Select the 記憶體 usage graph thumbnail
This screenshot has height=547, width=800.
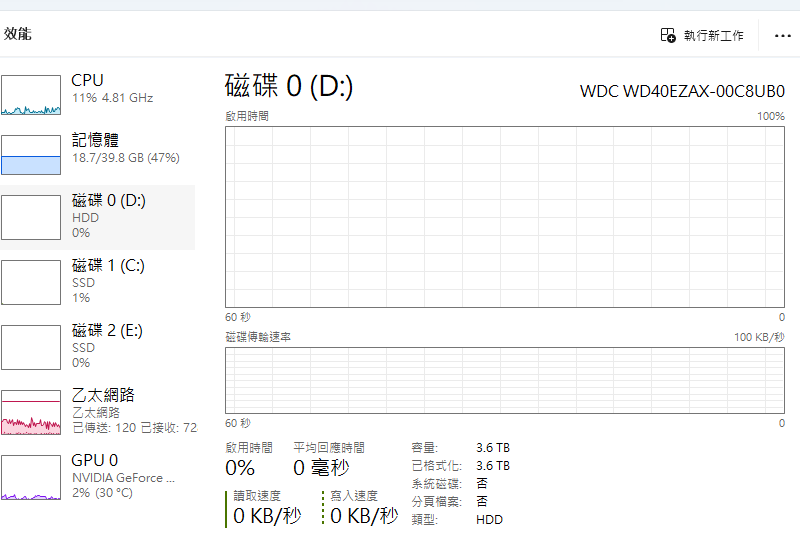click(31, 155)
